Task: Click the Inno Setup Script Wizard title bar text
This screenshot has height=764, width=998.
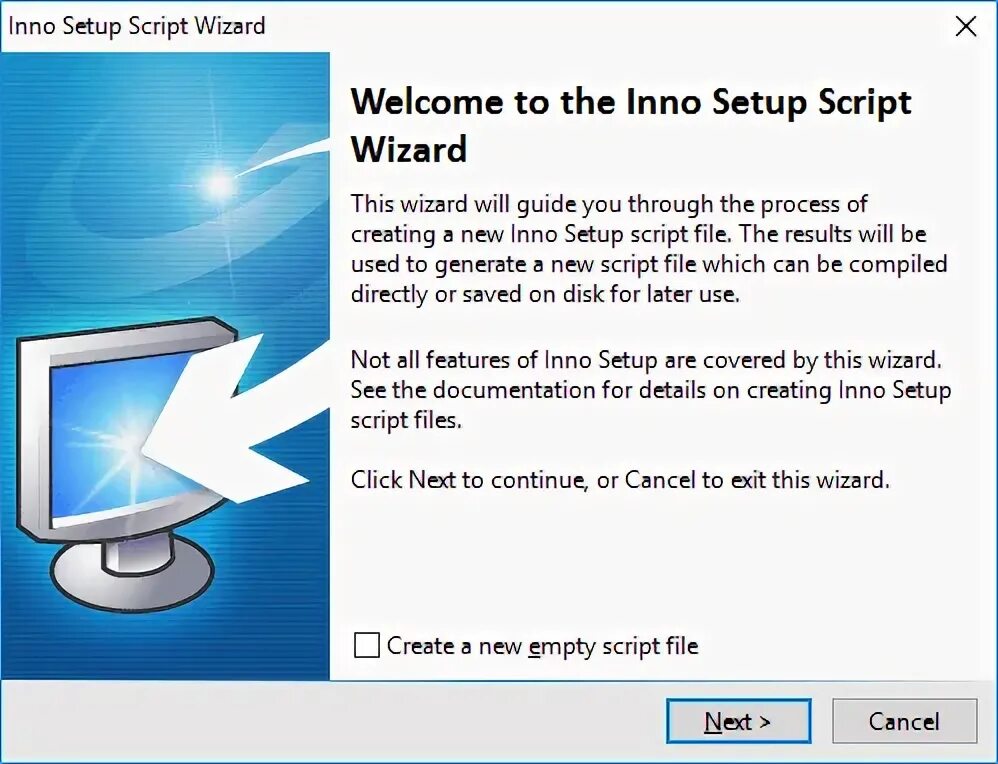Action: click(x=137, y=26)
